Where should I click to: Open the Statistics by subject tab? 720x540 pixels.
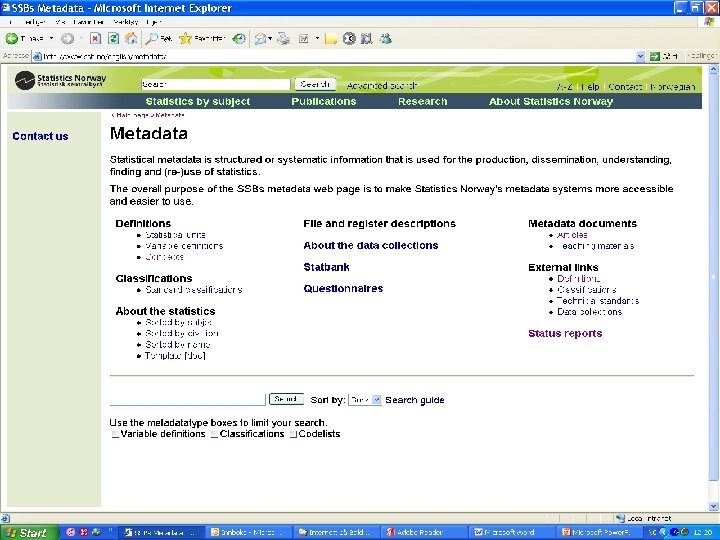(198, 101)
